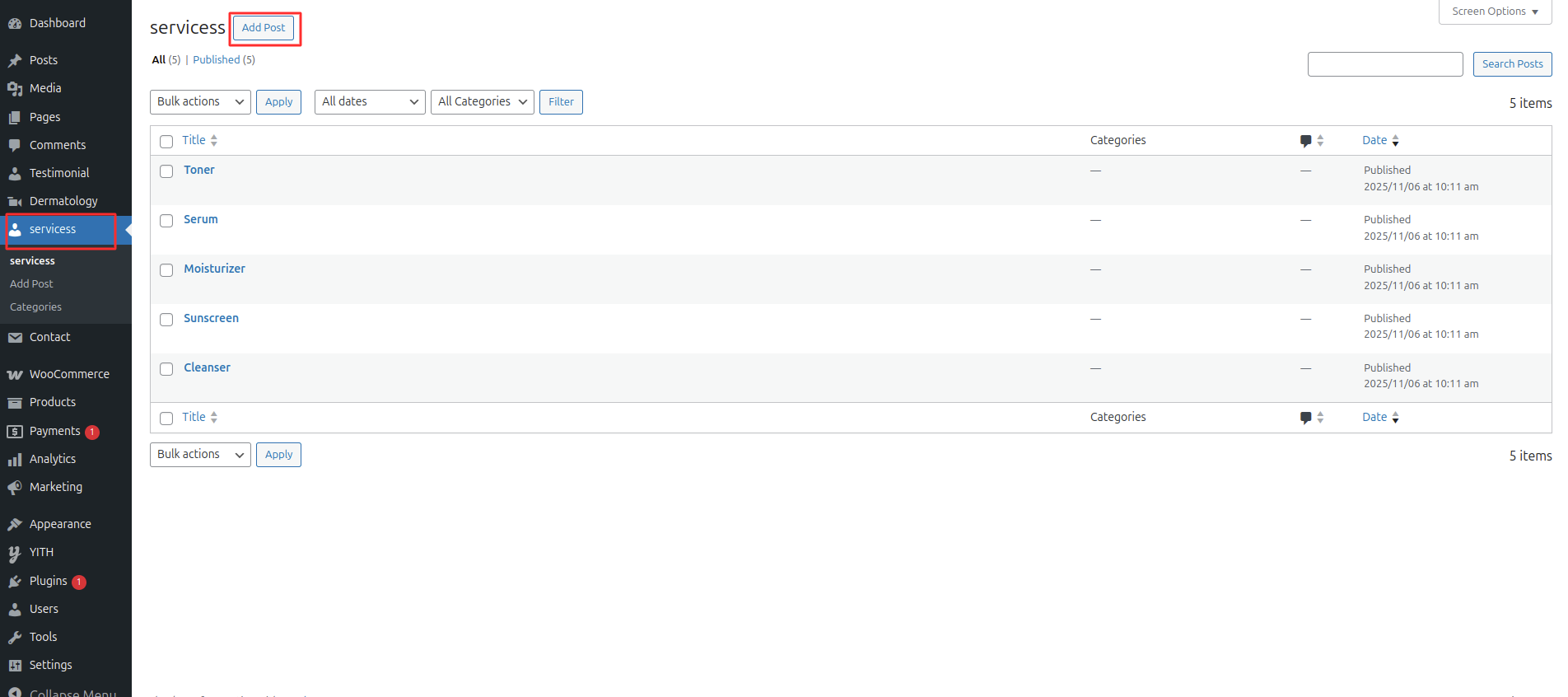
Task: Open the Moisturizer post link
Action: [x=214, y=269]
